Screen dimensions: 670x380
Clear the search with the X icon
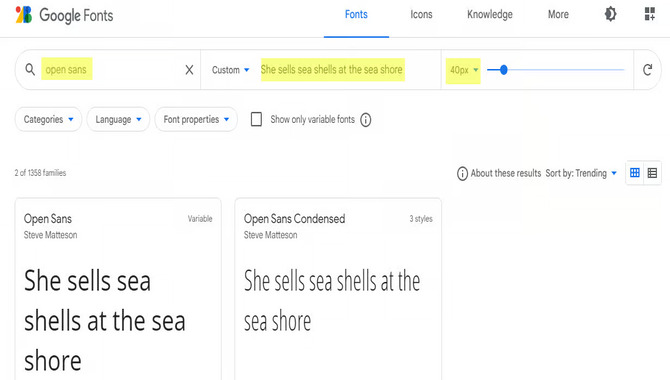tap(189, 70)
